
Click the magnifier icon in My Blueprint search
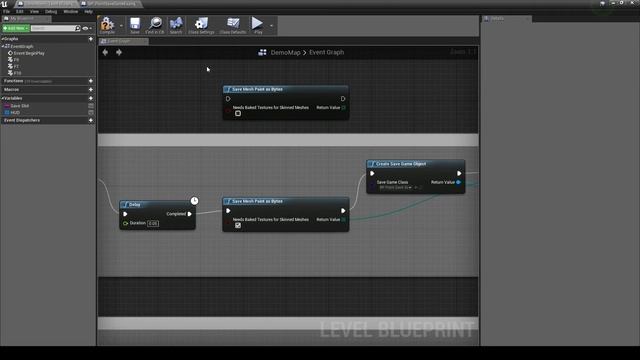[x=78, y=28]
